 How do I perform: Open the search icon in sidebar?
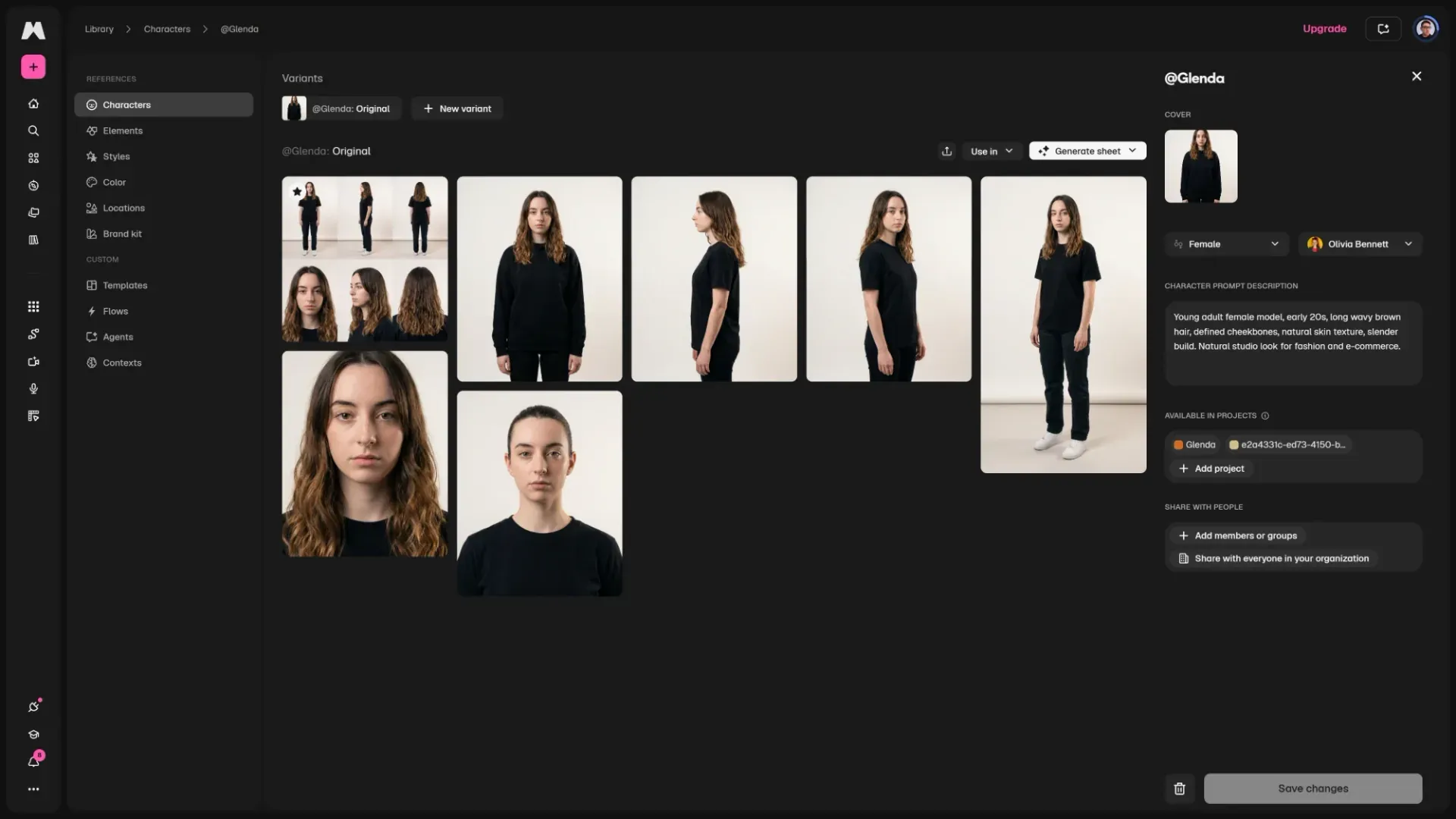coord(33,131)
